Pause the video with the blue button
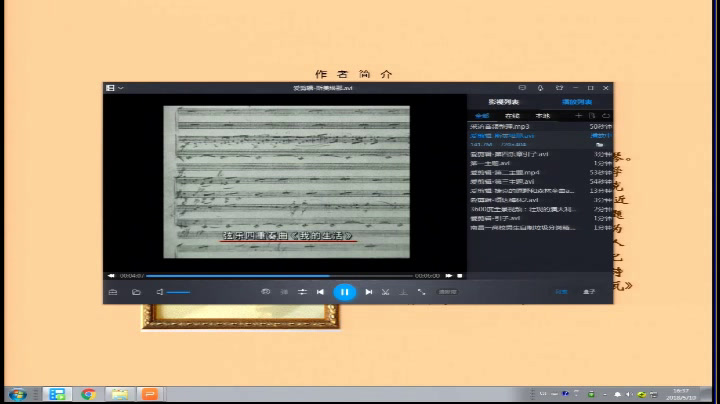The height and width of the screenshot is (404, 720). (x=344, y=292)
